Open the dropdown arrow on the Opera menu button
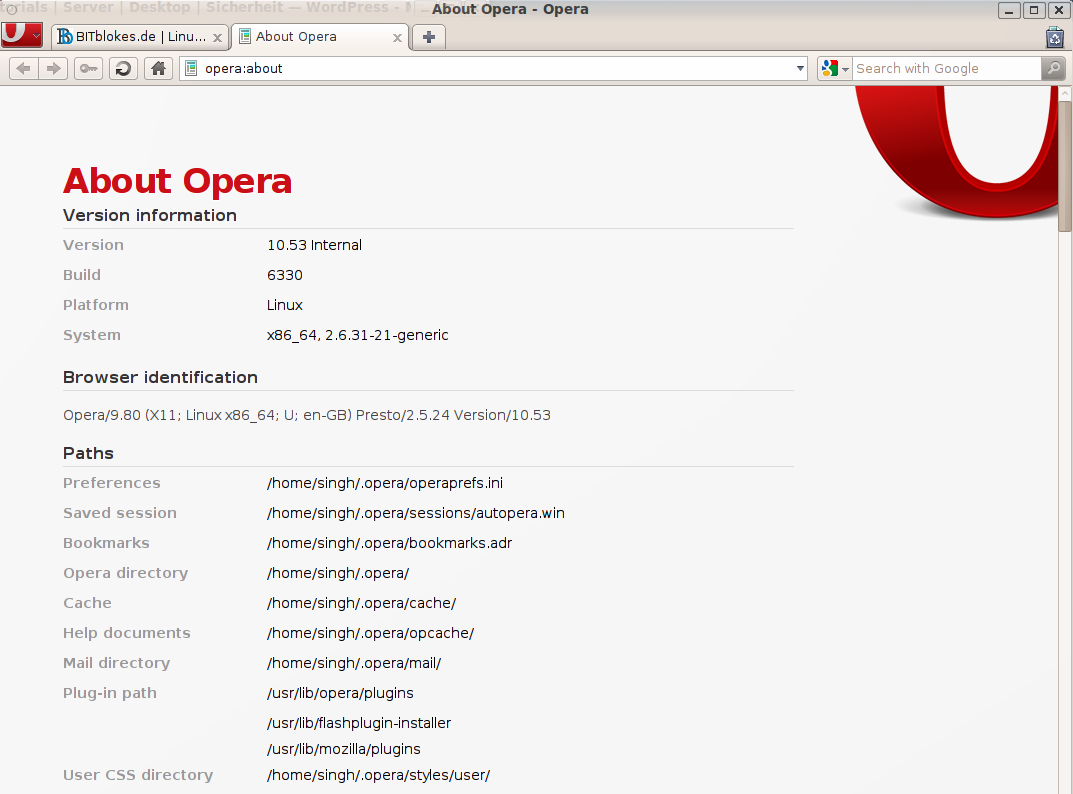The width and height of the screenshot is (1073, 794). 36,34
